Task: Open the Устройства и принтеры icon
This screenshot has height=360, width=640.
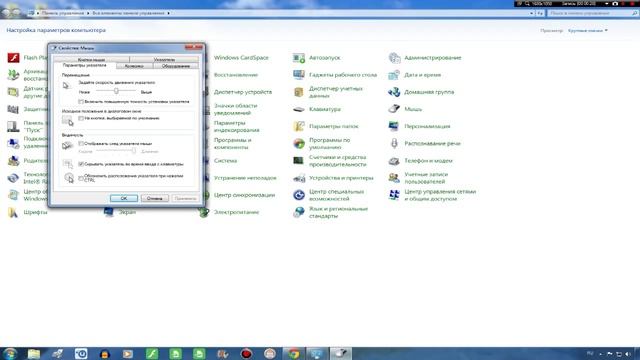Action: (299, 178)
